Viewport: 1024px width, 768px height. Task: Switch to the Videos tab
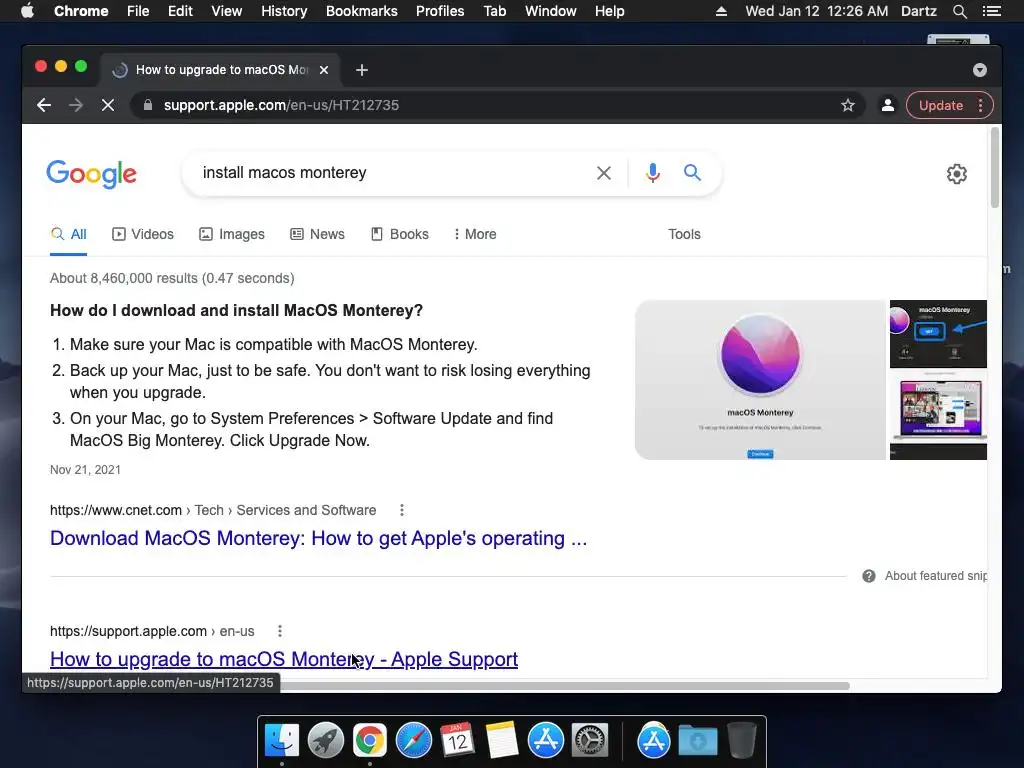tap(143, 234)
